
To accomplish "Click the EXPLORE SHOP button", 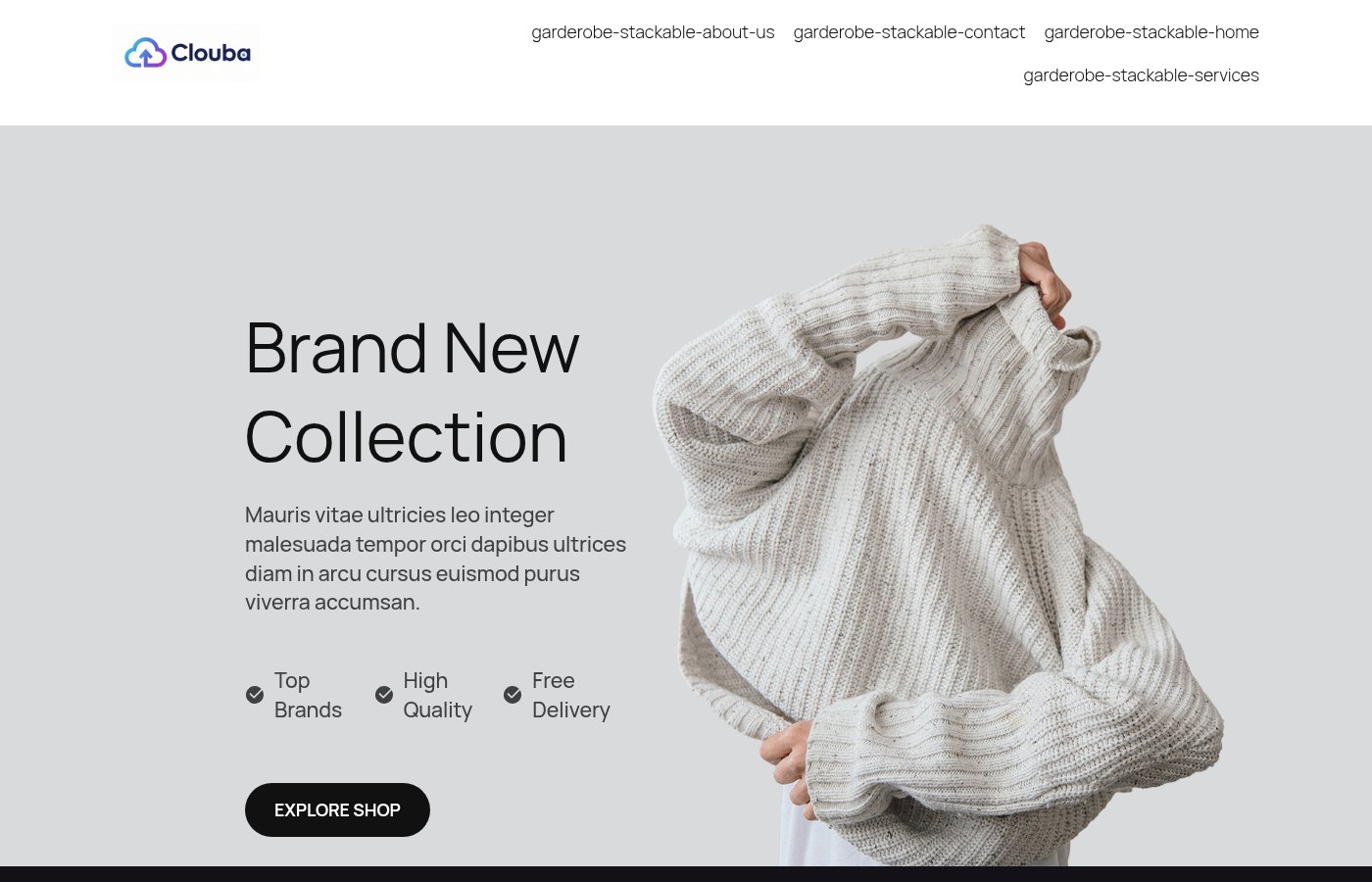I will click(x=337, y=809).
